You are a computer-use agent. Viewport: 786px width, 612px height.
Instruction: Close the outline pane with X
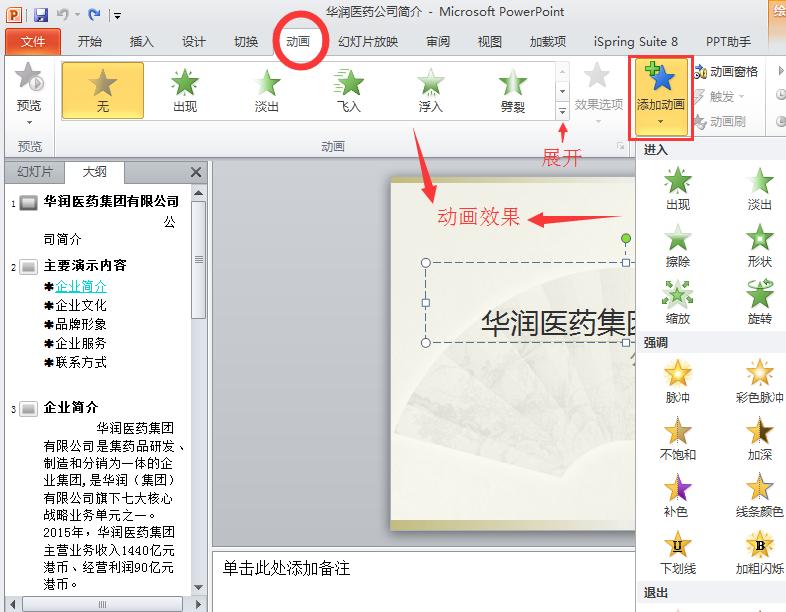tap(196, 172)
